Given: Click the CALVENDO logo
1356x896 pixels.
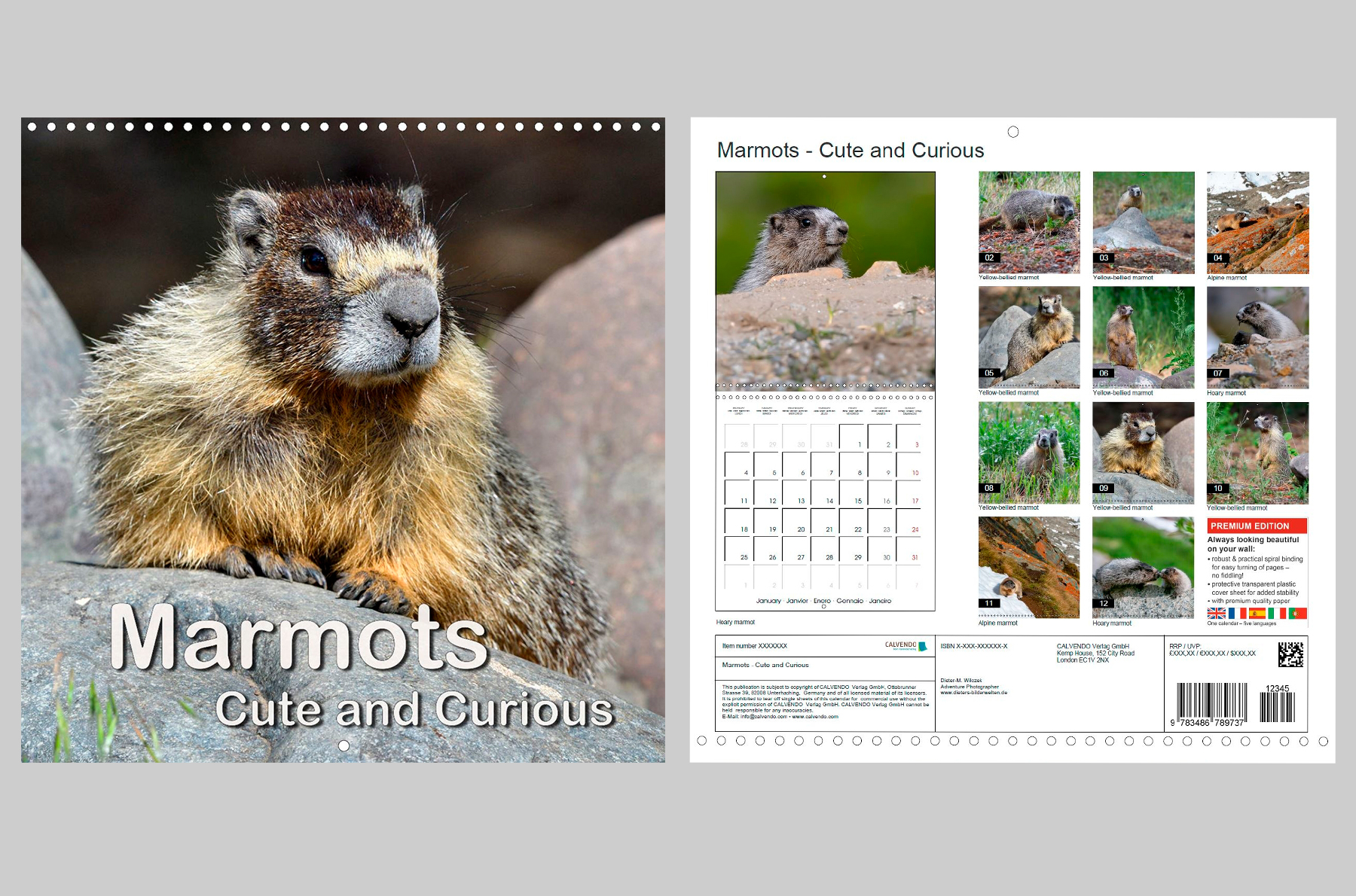Looking at the screenshot, I should coord(905,646).
